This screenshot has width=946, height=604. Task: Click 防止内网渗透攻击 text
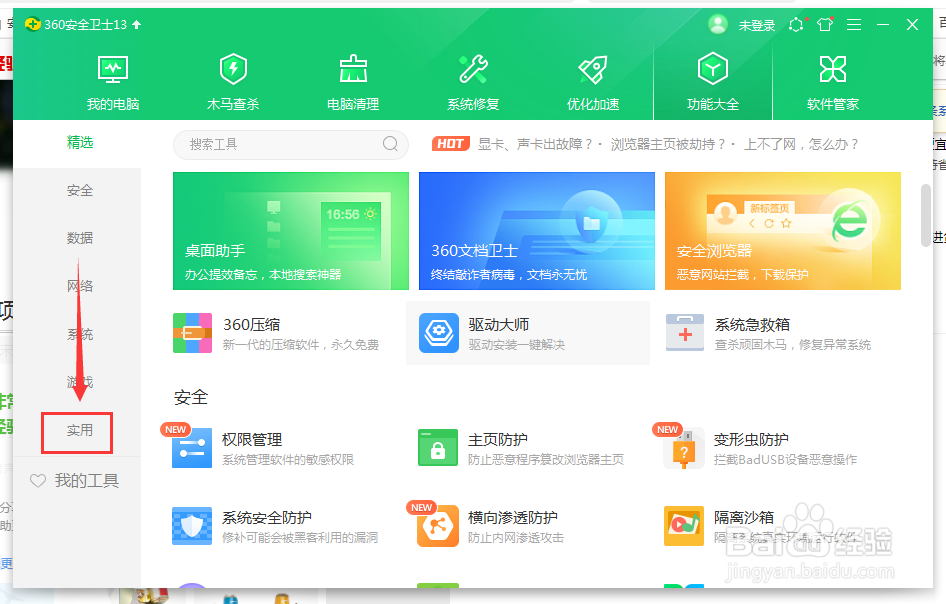coord(516,538)
